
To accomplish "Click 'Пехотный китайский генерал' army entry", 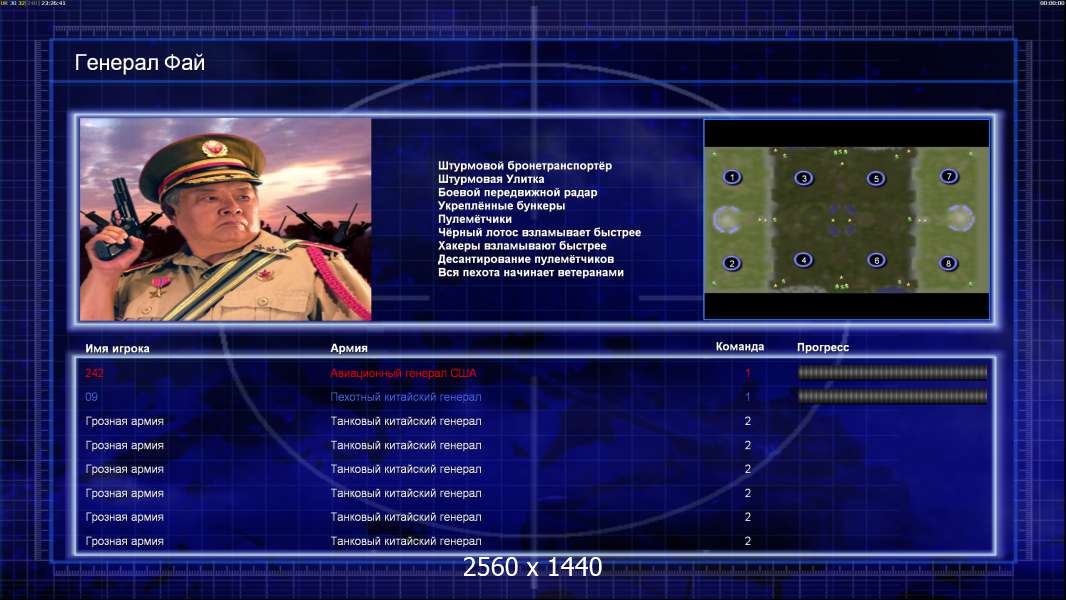I will click(406, 397).
